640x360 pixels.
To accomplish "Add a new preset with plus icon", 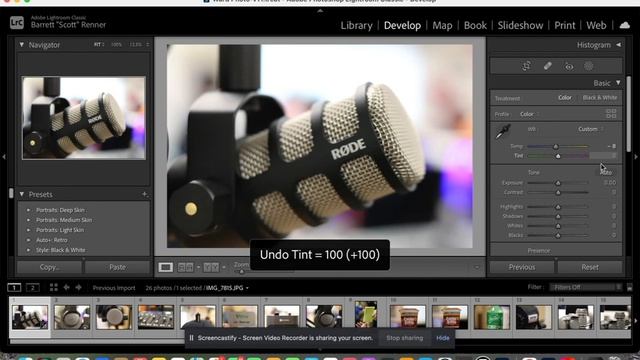I will click(x=144, y=194).
